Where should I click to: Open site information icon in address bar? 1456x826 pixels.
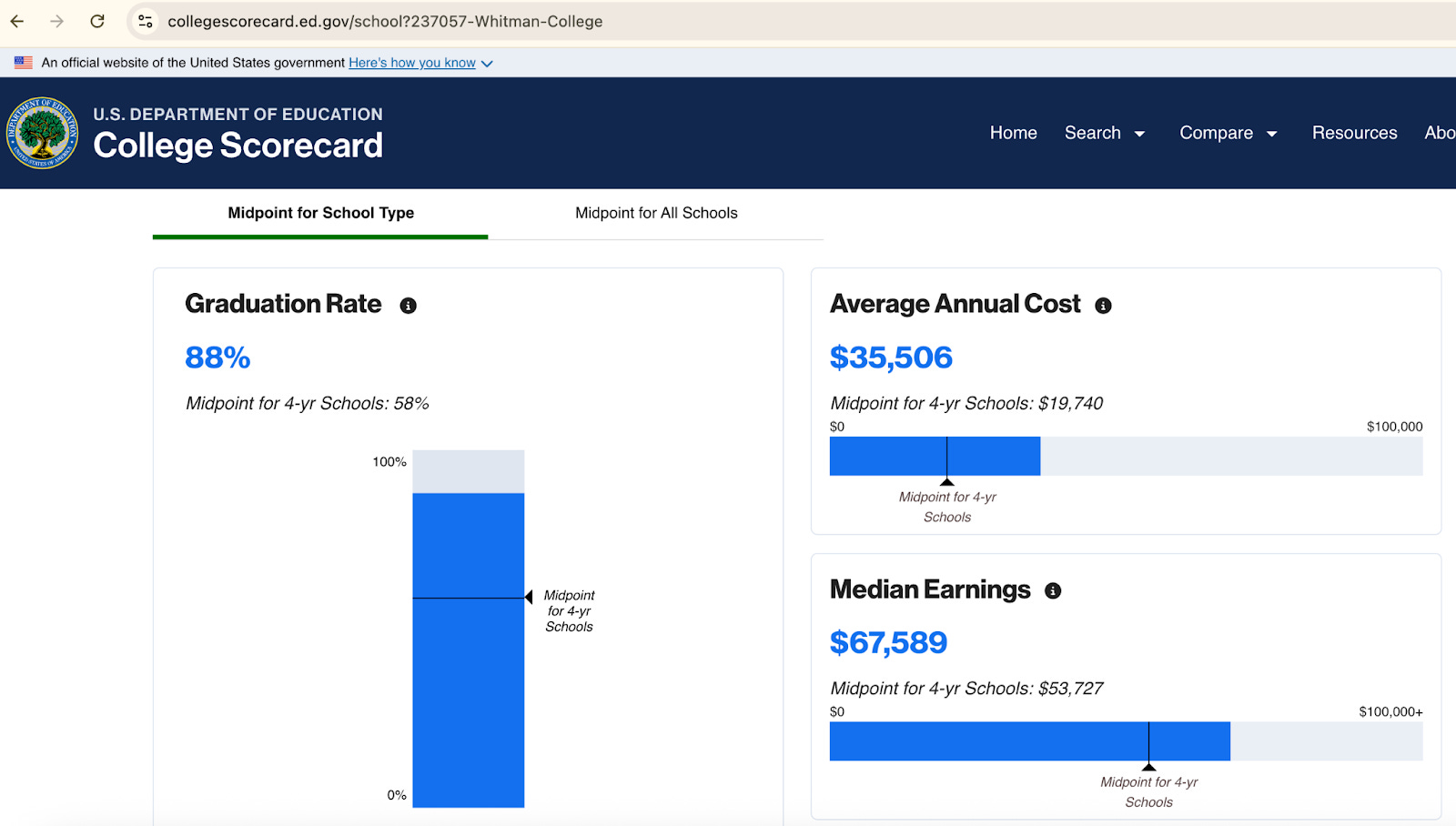point(145,21)
